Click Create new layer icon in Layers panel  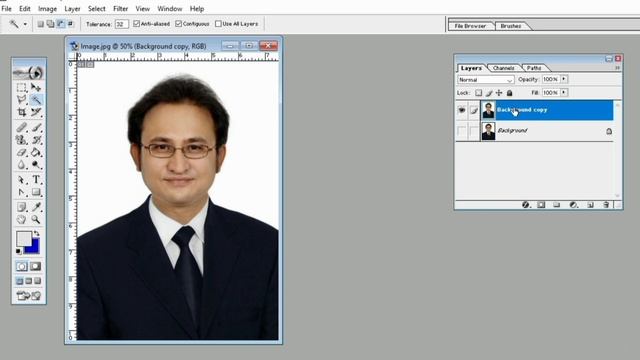pyautogui.click(x=590, y=205)
